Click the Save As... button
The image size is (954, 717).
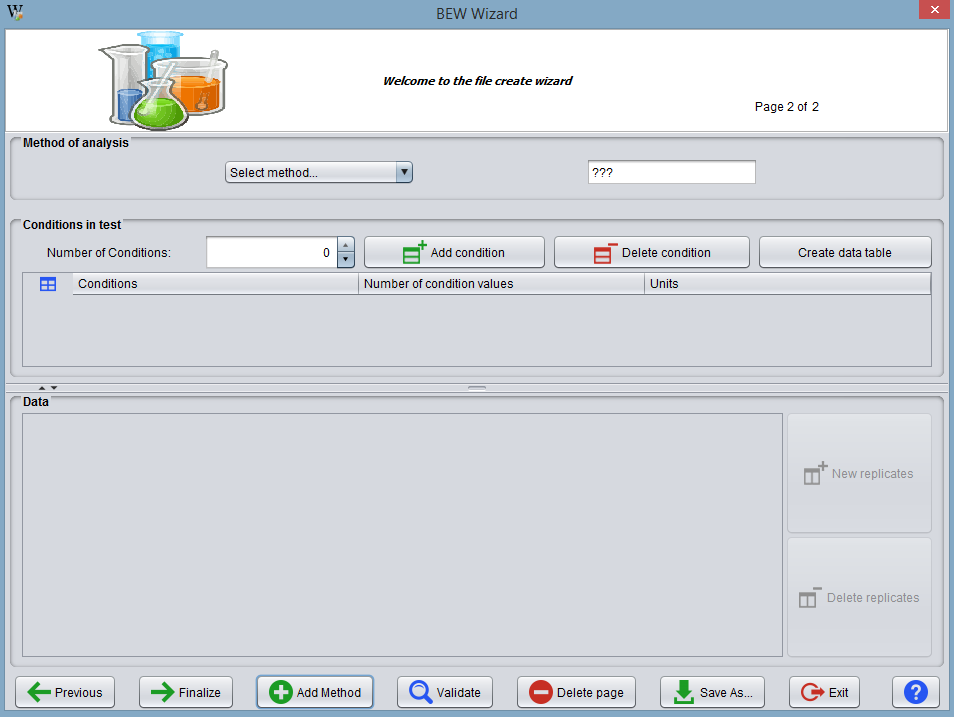coord(712,692)
